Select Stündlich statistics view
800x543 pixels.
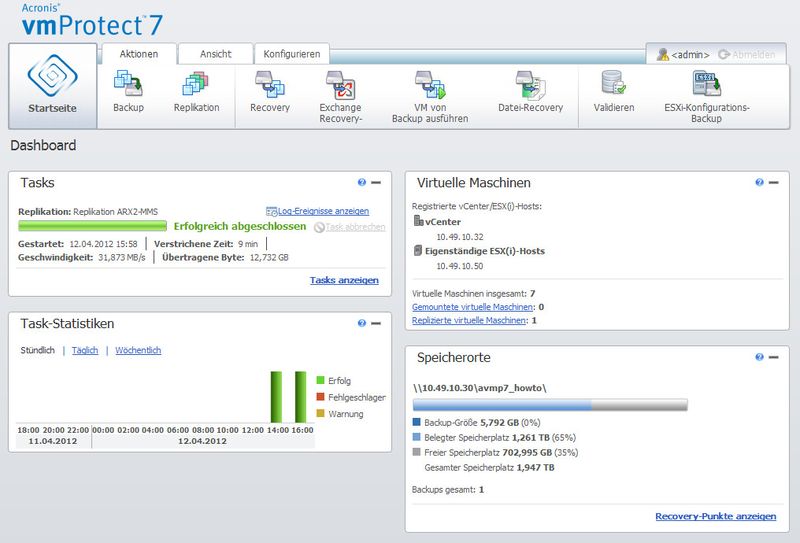[x=37, y=350]
